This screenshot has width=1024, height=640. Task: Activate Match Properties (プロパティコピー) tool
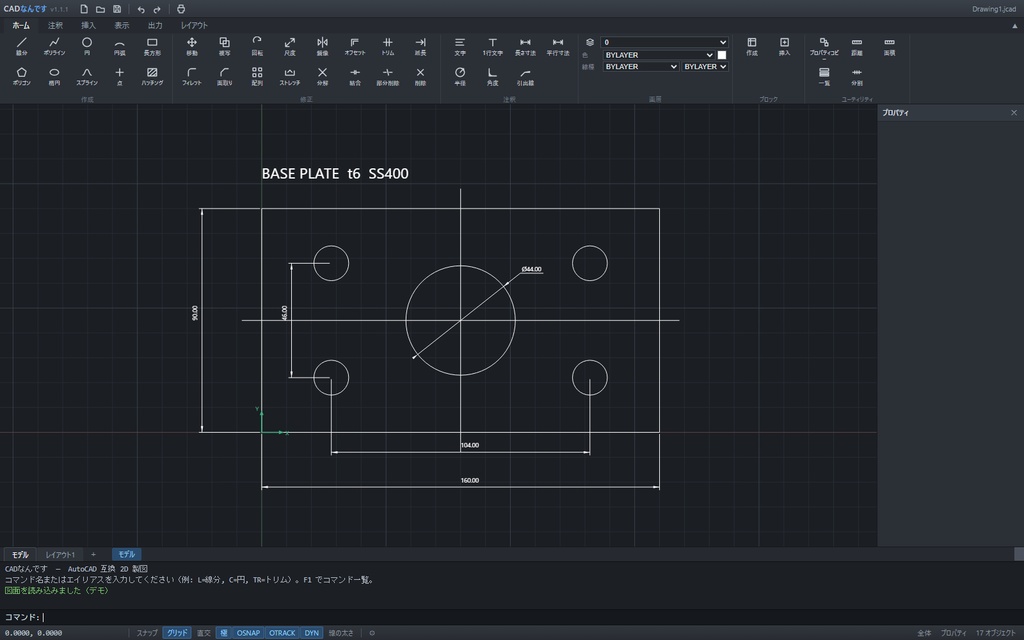[824, 46]
